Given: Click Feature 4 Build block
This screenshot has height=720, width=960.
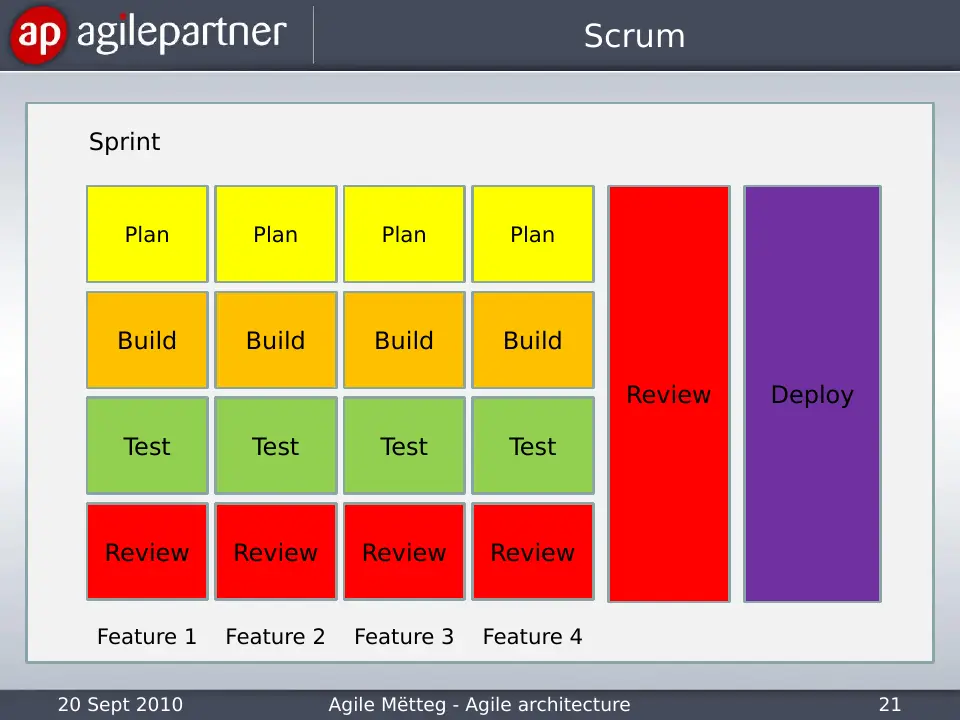Looking at the screenshot, I should point(533,340).
